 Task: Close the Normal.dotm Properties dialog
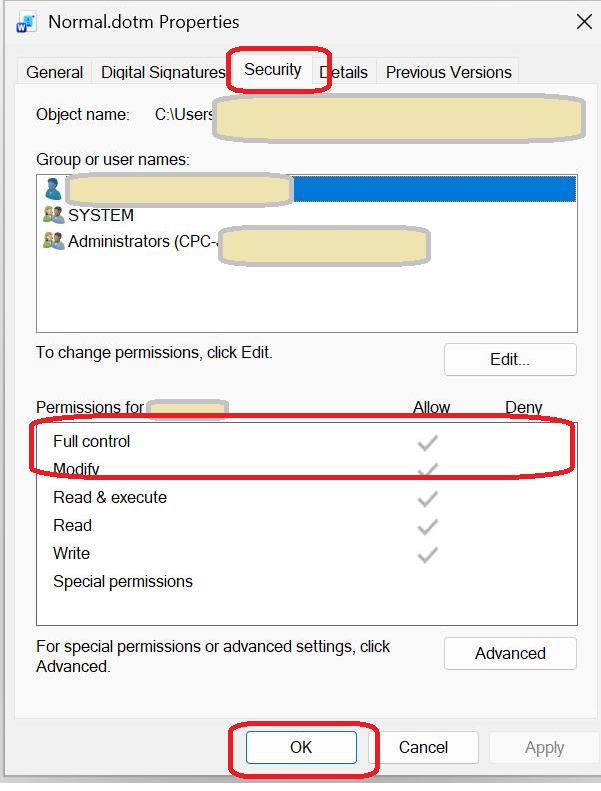click(x=584, y=22)
